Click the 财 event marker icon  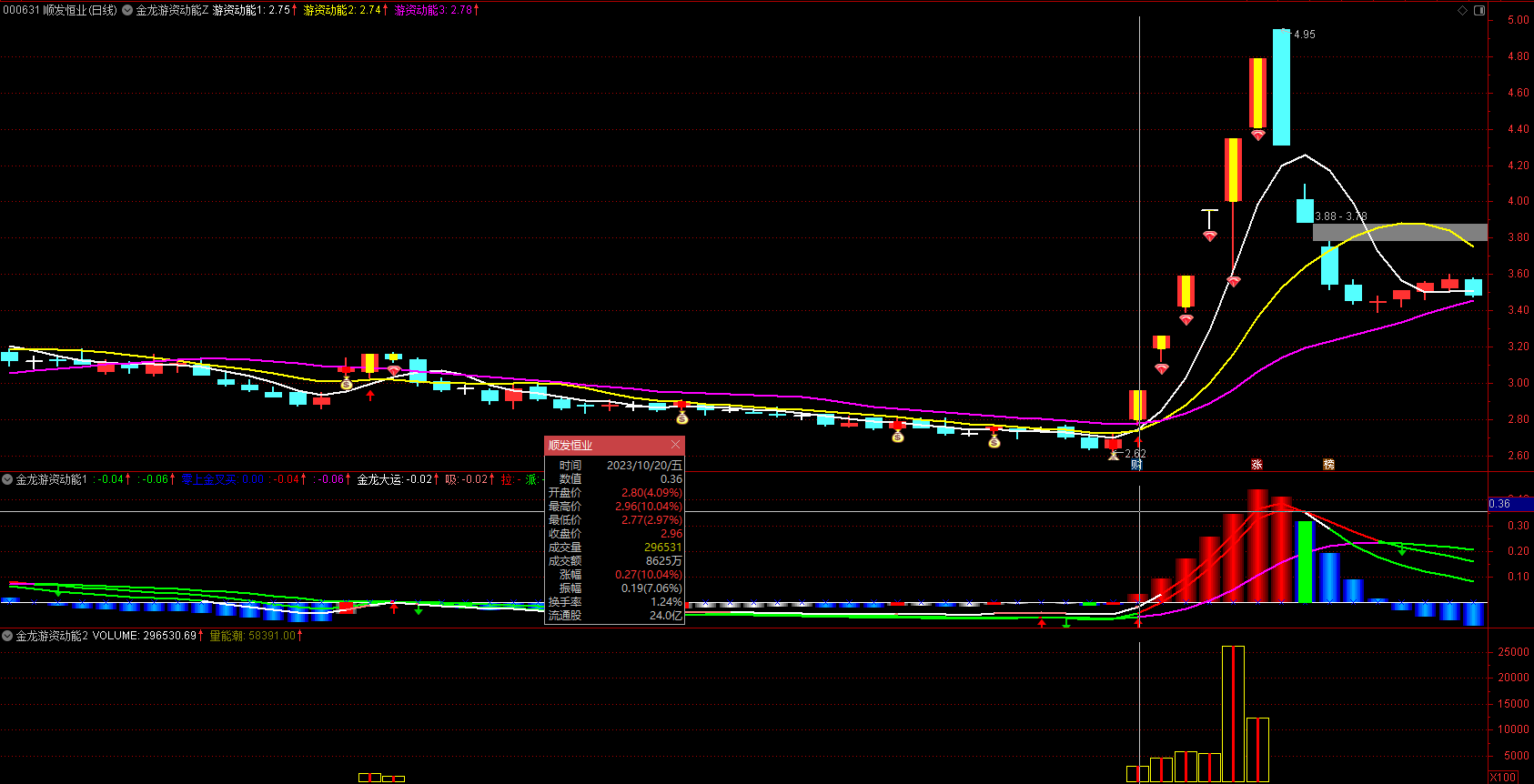pos(1136,464)
